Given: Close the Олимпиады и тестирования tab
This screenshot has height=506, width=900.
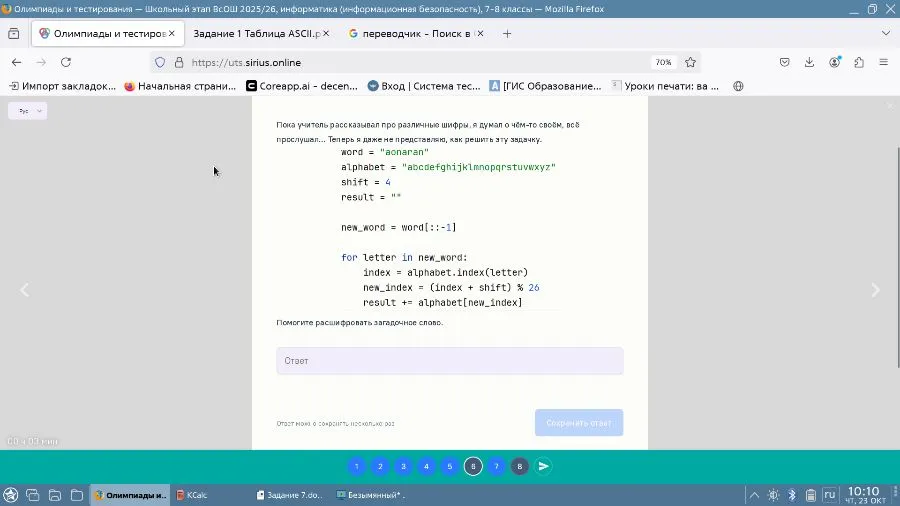Looking at the screenshot, I should [172, 34].
